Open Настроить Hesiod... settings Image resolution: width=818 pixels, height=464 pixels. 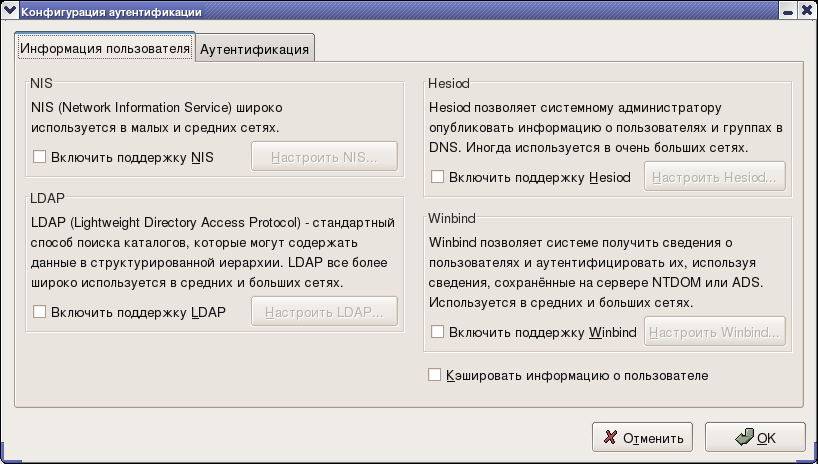[714, 178]
